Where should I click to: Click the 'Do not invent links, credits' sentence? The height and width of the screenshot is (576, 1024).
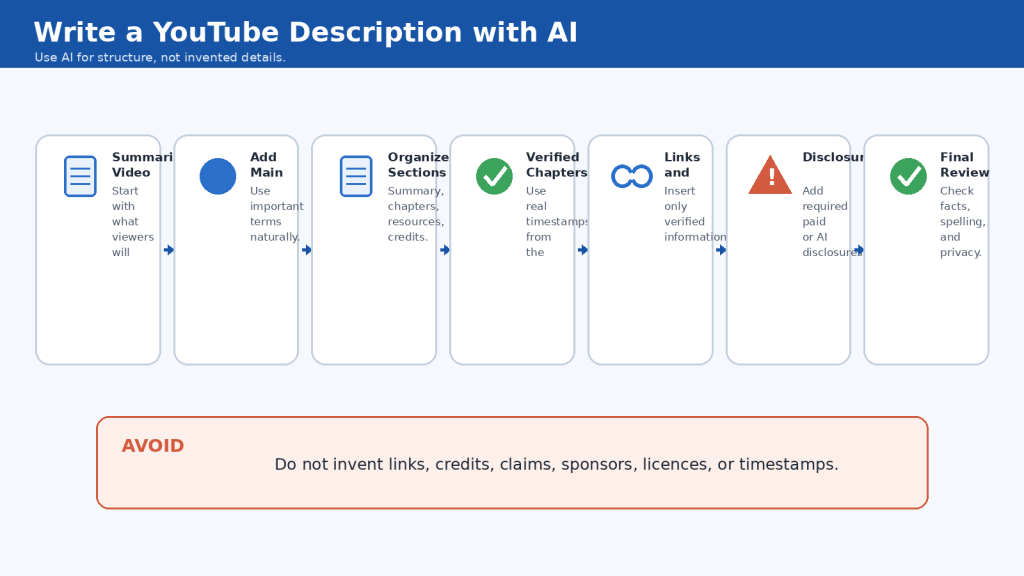click(x=556, y=464)
